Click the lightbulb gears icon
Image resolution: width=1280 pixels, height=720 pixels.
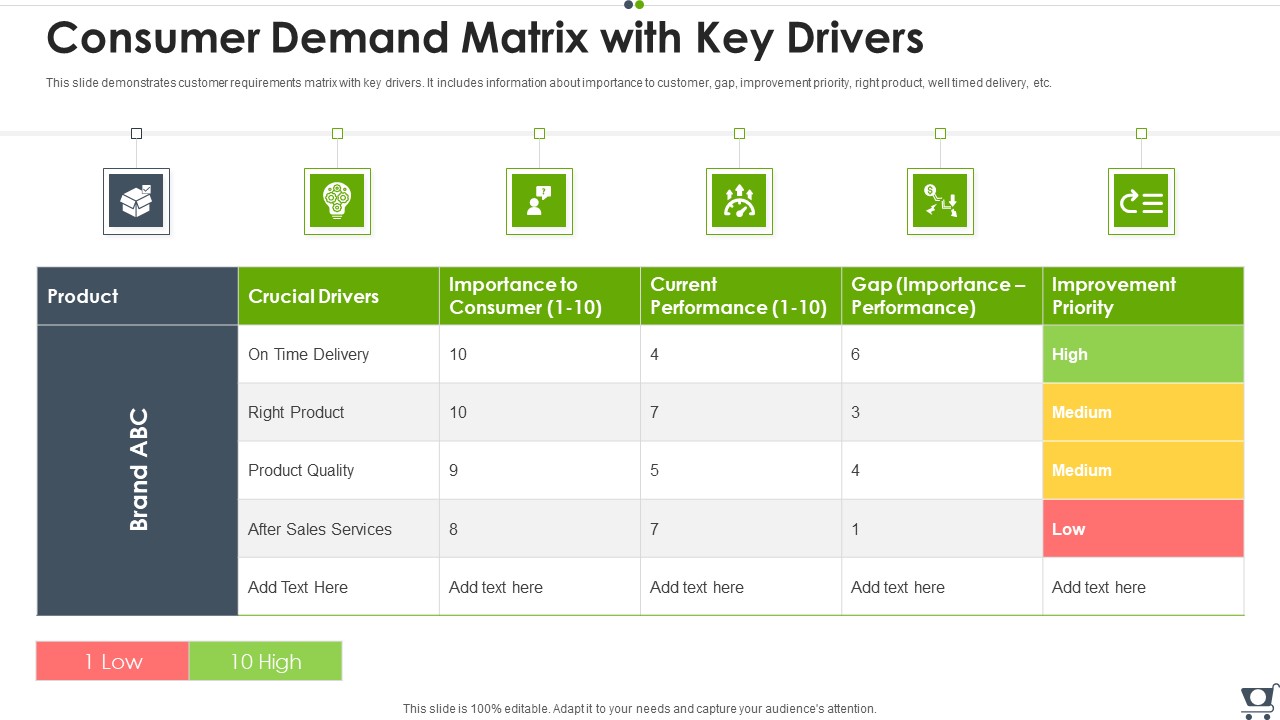click(x=337, y=201)
